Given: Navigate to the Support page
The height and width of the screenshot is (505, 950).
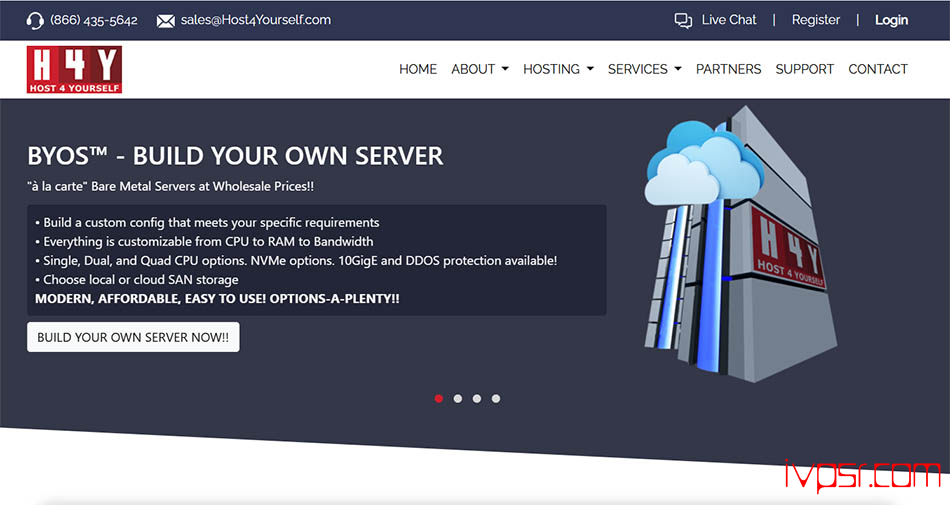Looking at the screenshot, I should [x=804, y=69].
